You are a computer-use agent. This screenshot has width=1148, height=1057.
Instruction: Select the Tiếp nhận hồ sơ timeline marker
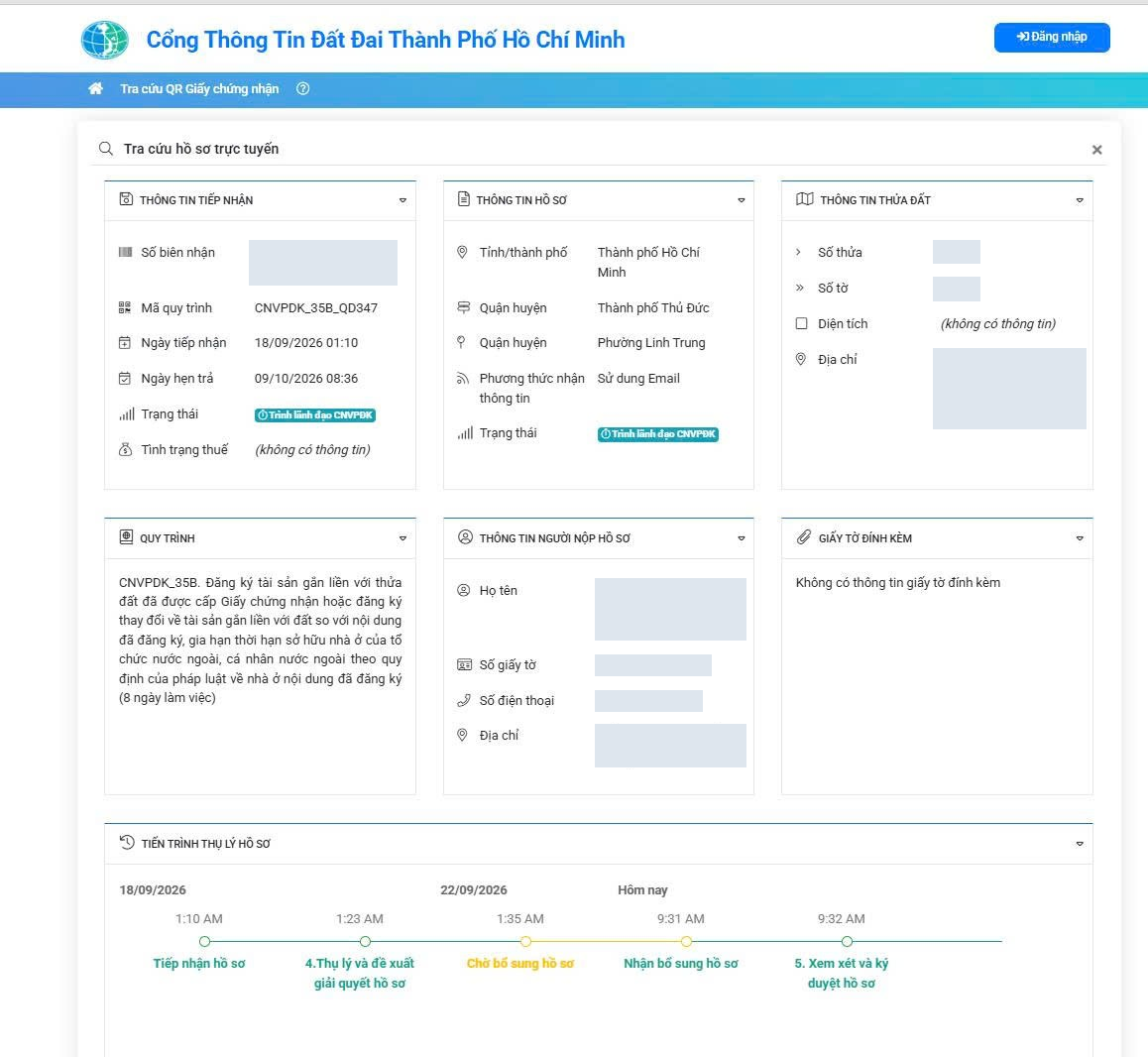click(205, 941)
